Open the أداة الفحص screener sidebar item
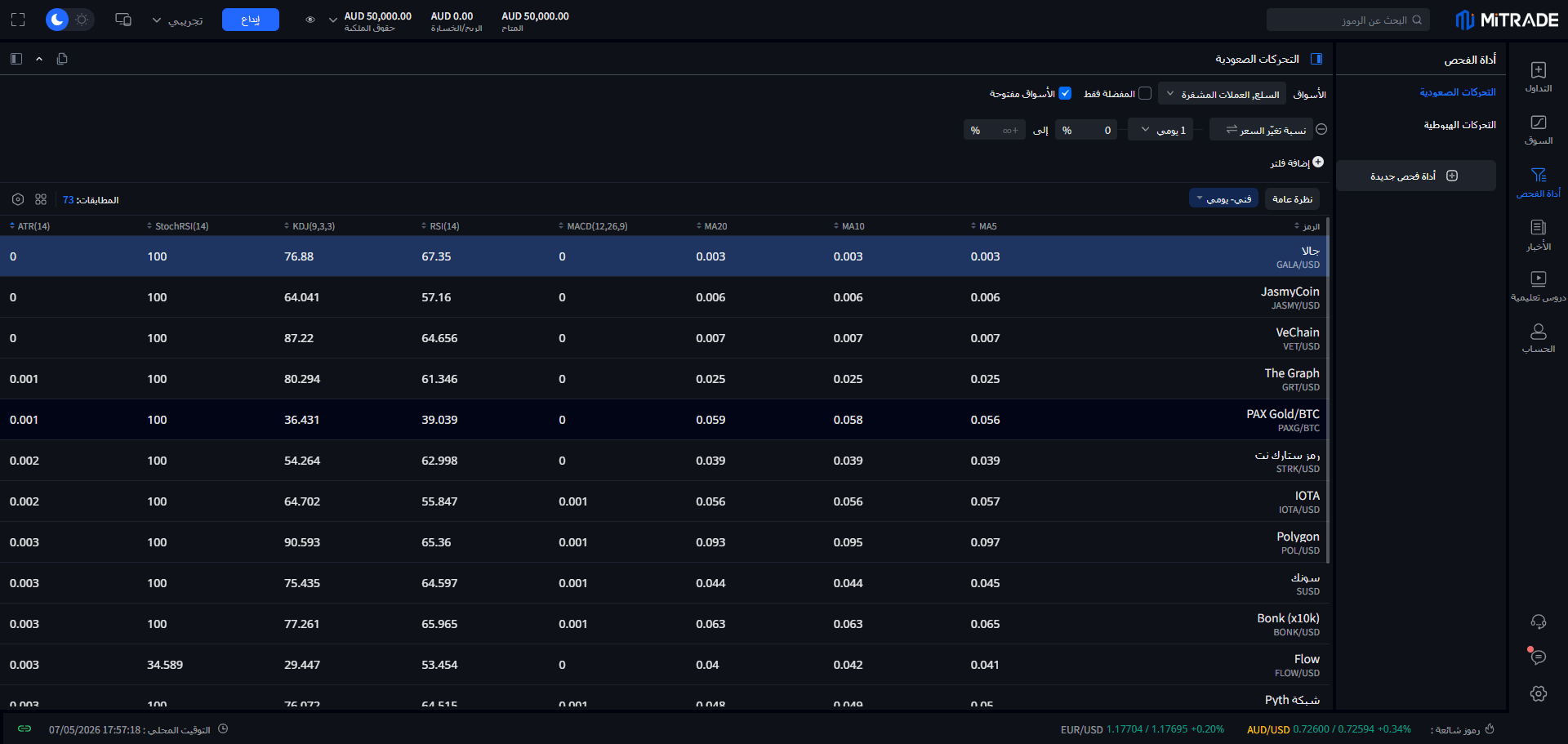This screenshot has width=1568, height=744. (1539, 182)
